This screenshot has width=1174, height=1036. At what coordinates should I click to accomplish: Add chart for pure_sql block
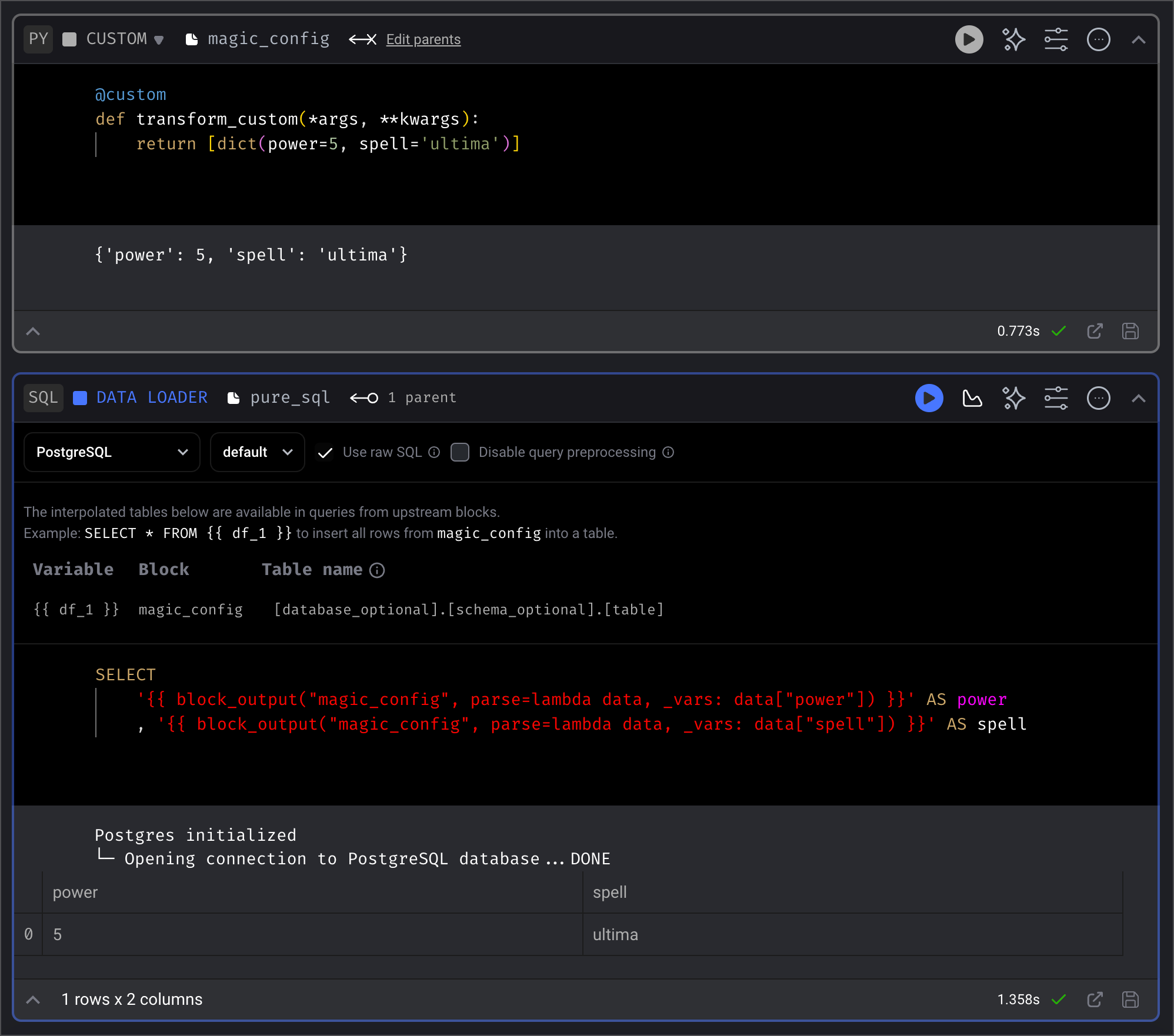click(972, 398)
